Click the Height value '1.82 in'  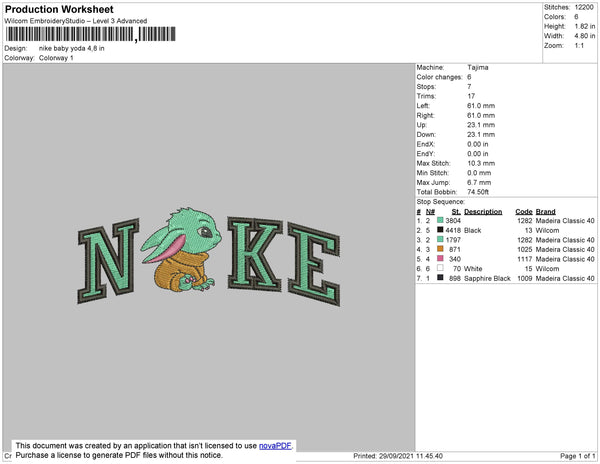tap(585, 26)
